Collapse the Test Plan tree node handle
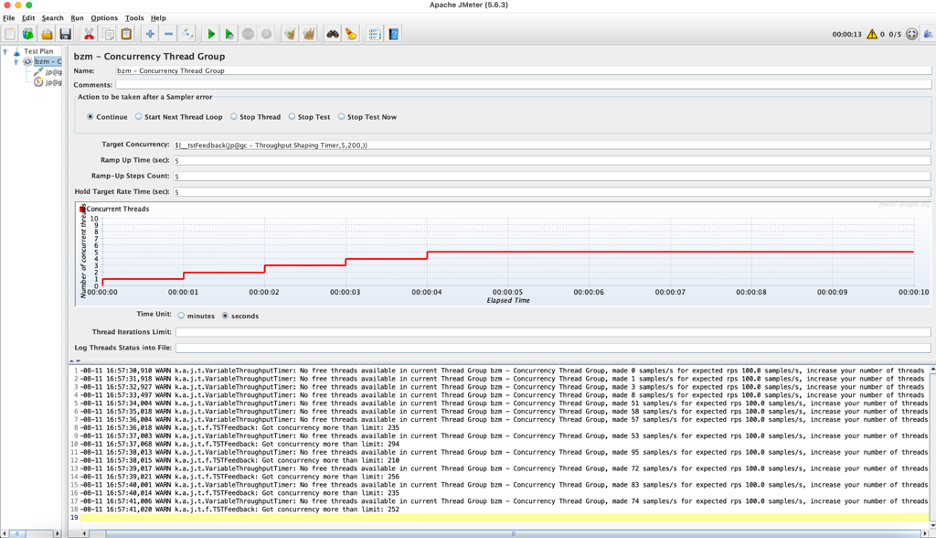The width and height of the screenshot is (936, 538). click(5, 51)
